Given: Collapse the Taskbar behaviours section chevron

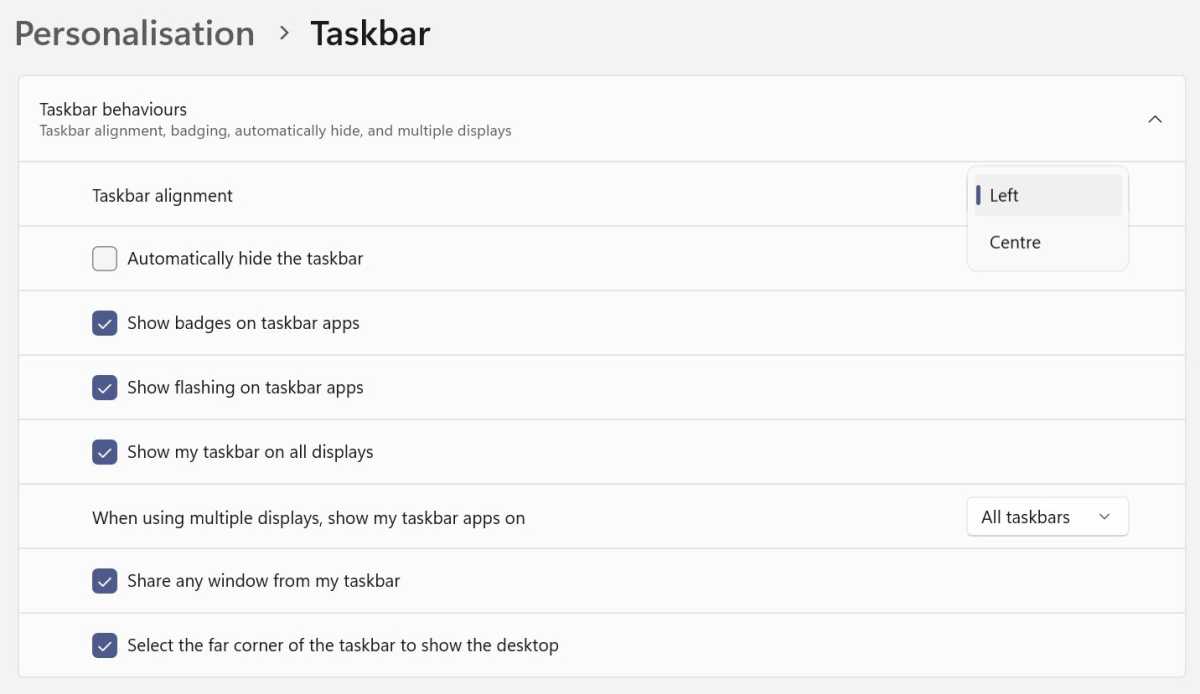Looking at the screenshot, I should (1155, 119).
